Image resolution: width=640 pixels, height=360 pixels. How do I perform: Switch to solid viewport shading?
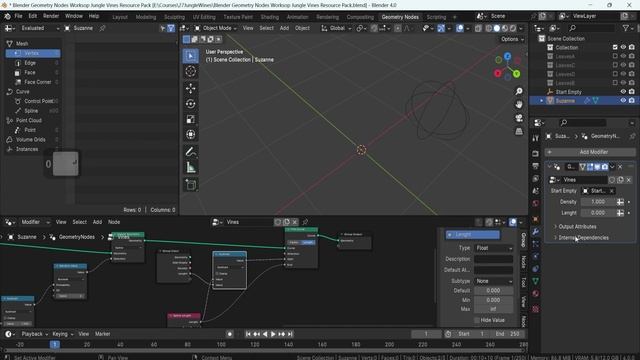(x=496, y=28)
